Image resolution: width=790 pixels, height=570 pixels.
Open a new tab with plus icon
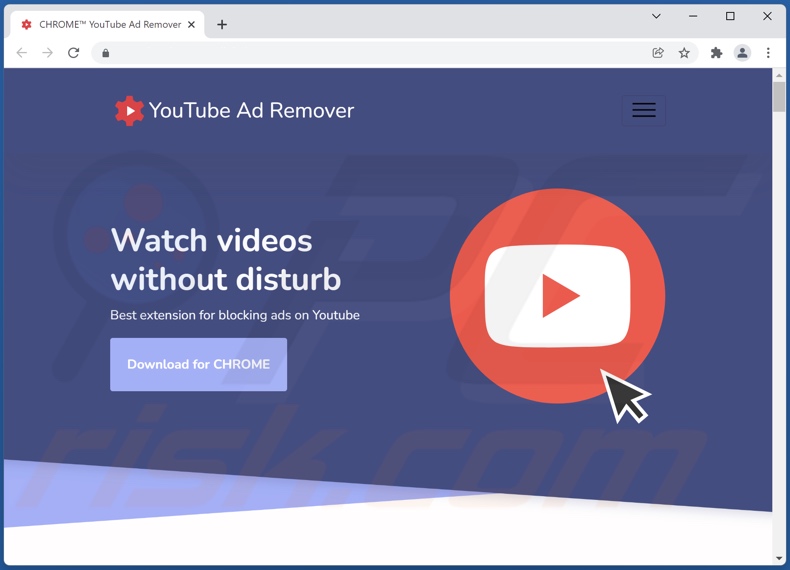click(222, 24)
